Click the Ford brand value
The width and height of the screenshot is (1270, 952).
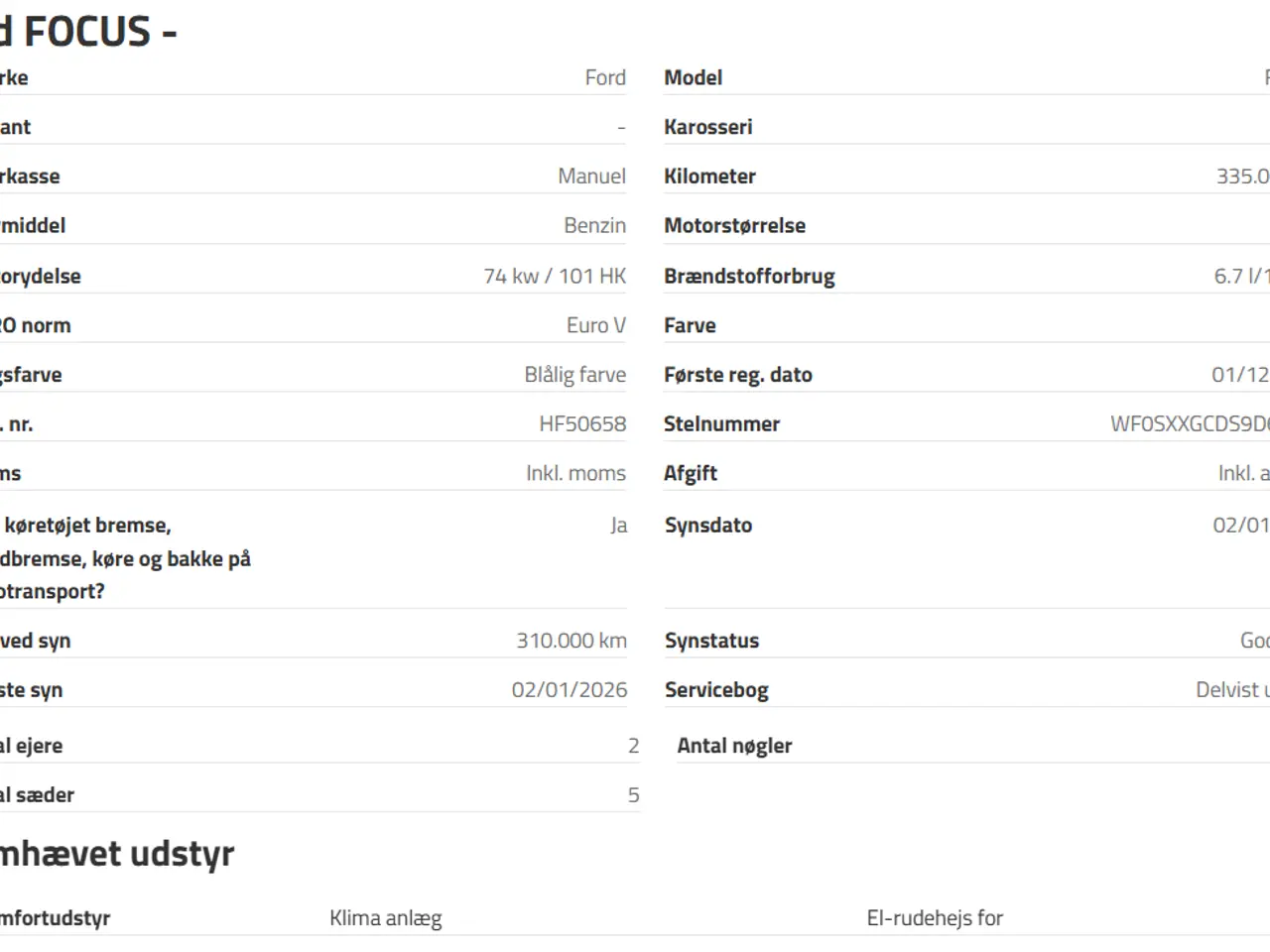pyautogui.click(x=605, y=77)
